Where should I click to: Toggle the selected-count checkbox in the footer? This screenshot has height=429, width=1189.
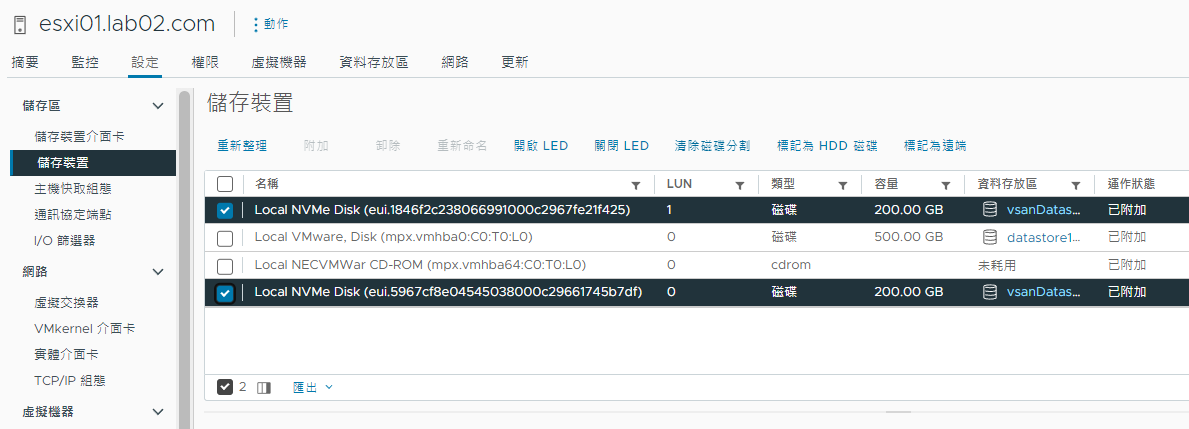(224, 387)
